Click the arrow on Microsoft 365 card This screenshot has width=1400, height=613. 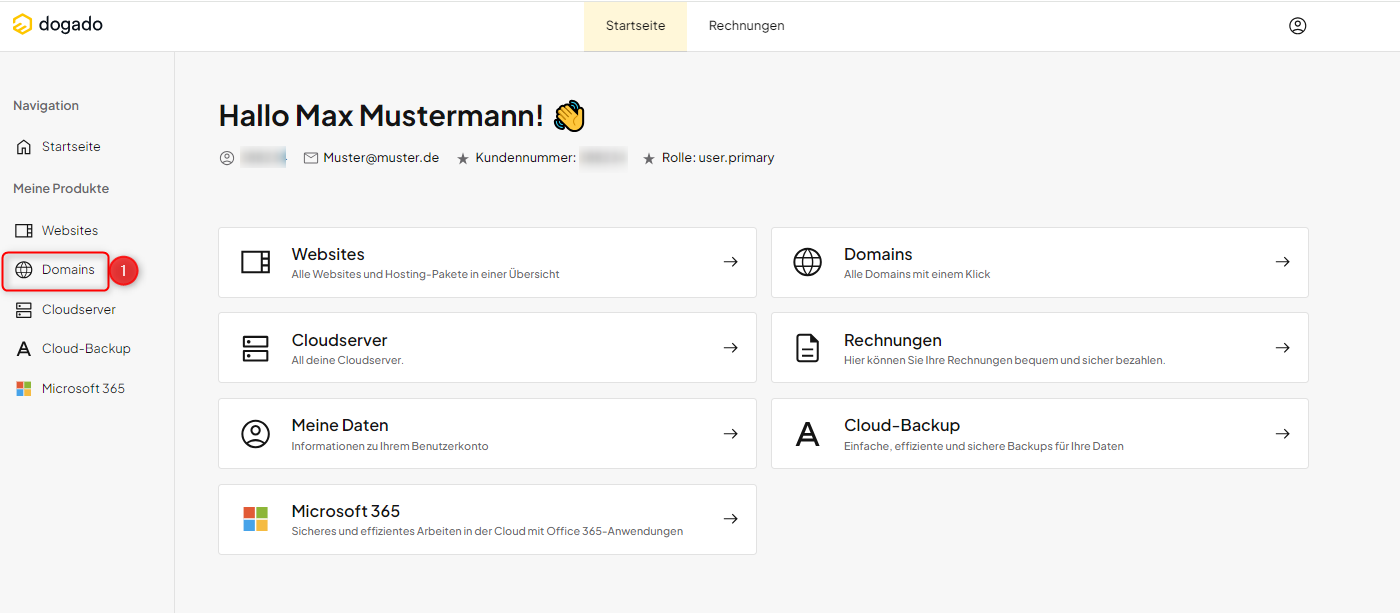730,519
